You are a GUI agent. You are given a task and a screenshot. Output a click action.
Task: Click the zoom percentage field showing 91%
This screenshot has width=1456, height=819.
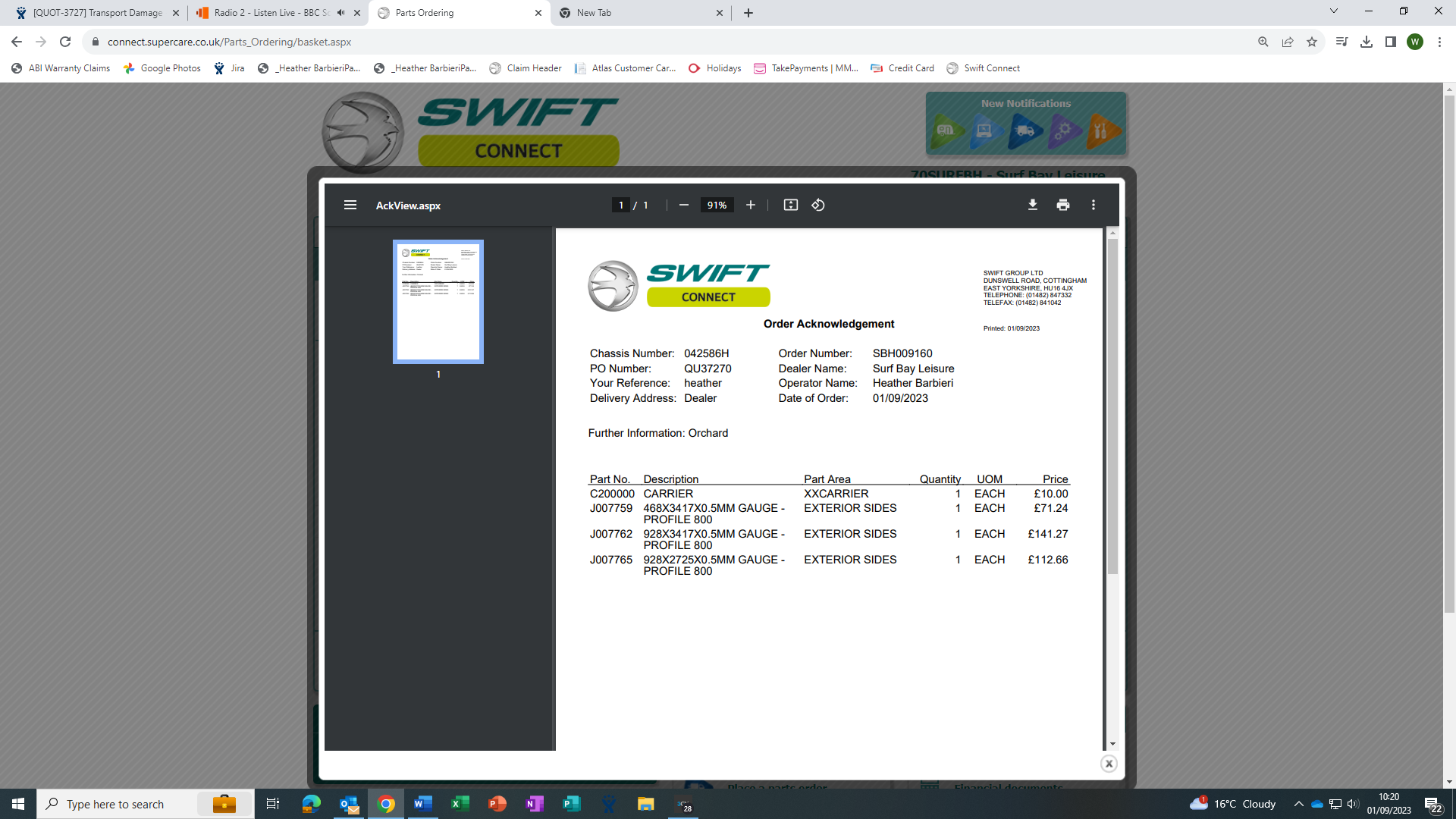(x=716, y=206)
